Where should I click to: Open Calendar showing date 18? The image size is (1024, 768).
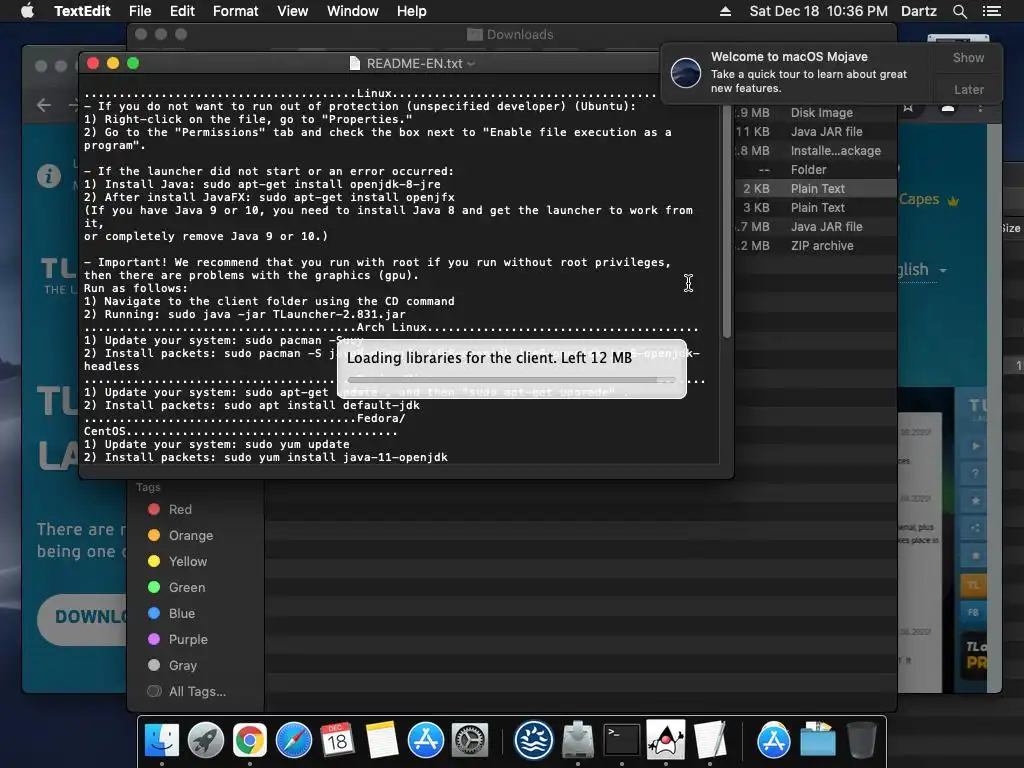337,740
